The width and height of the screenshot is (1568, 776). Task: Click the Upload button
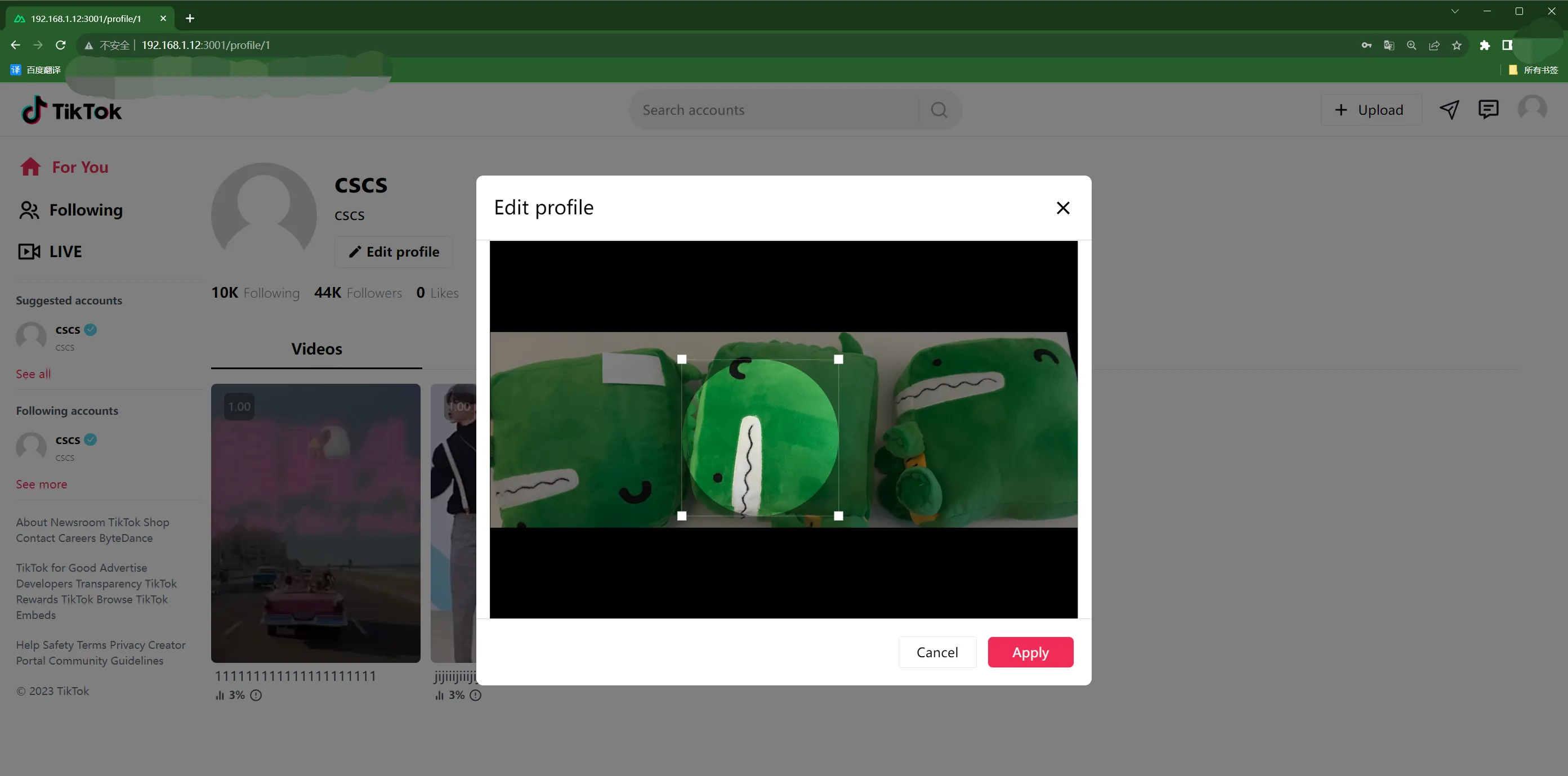pyautogui.click(x=1370, y=110)
